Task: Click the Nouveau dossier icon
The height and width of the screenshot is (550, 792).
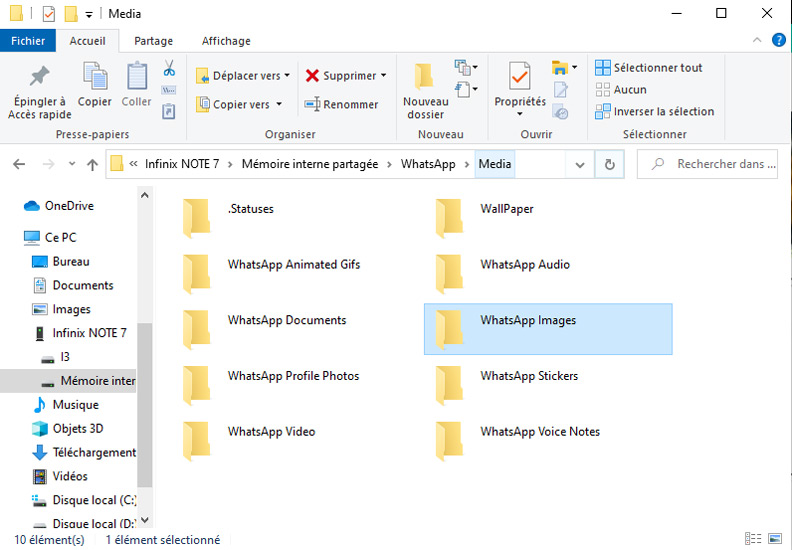Action: 426,78
